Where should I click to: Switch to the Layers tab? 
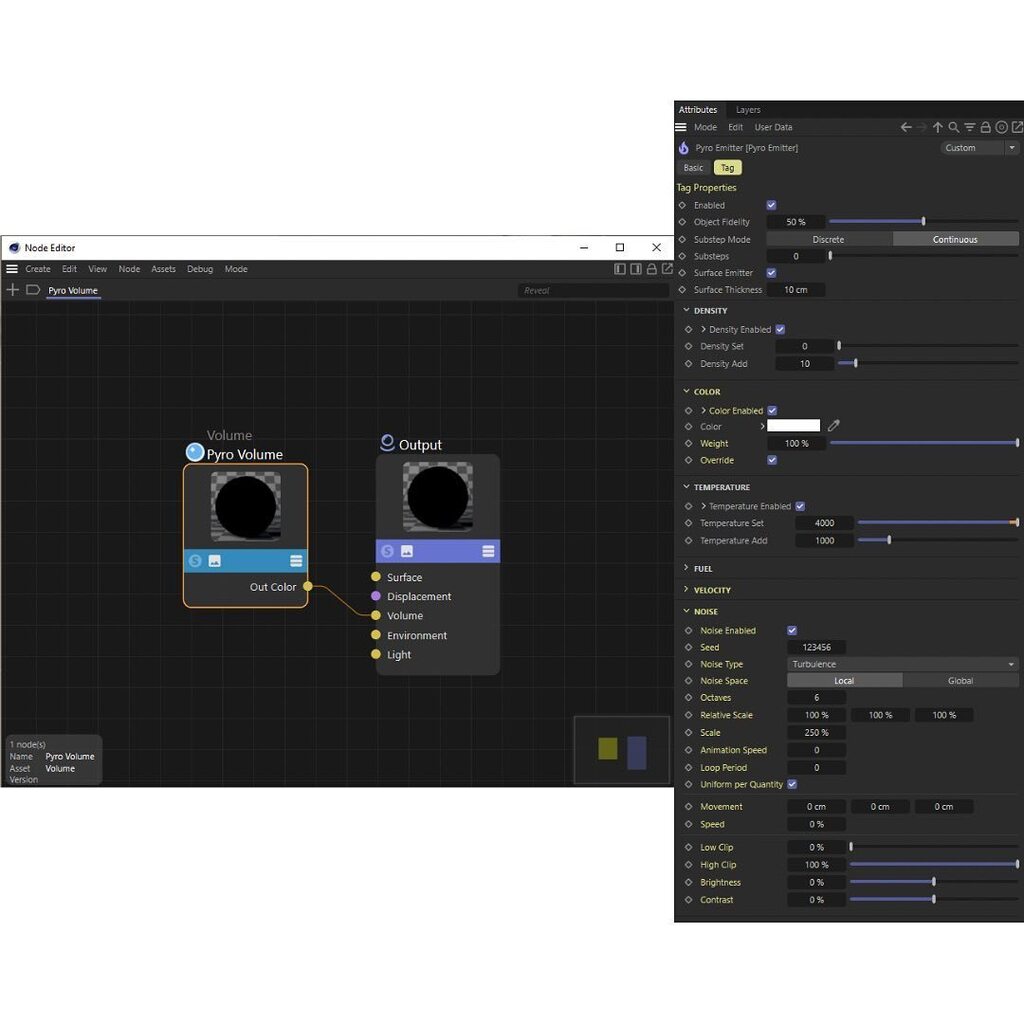pyautogui.click(x=748, y=110)
